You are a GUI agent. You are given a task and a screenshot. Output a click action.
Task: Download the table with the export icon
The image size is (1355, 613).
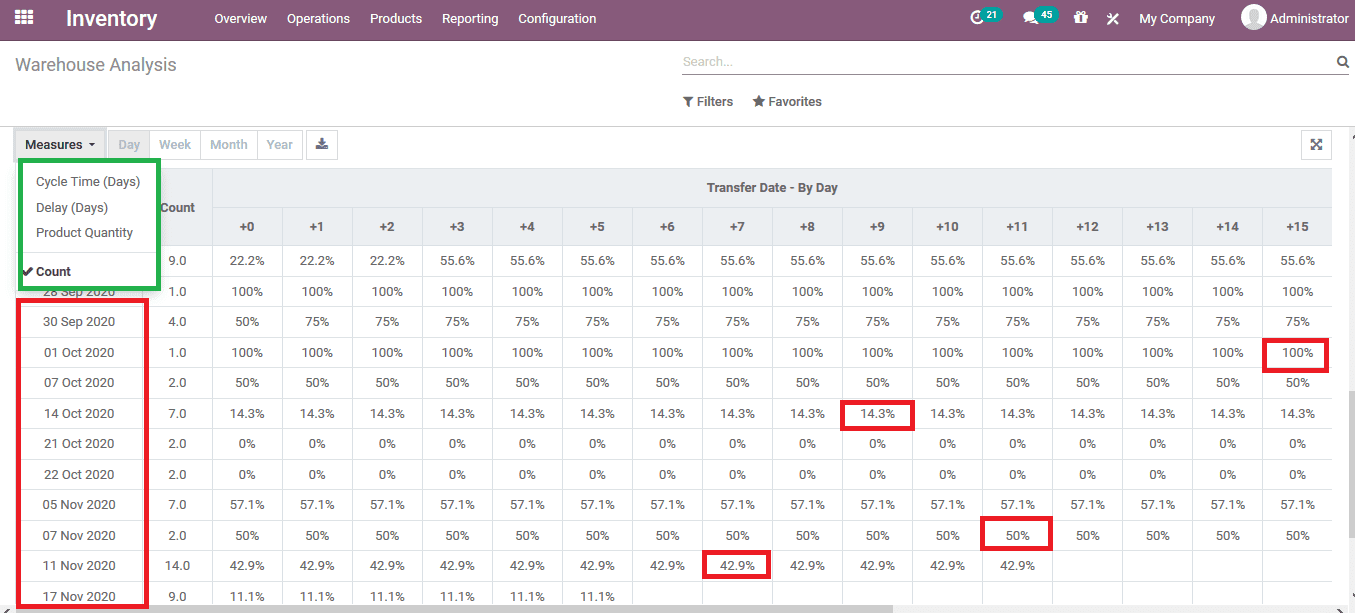click(x=322, y=144)
